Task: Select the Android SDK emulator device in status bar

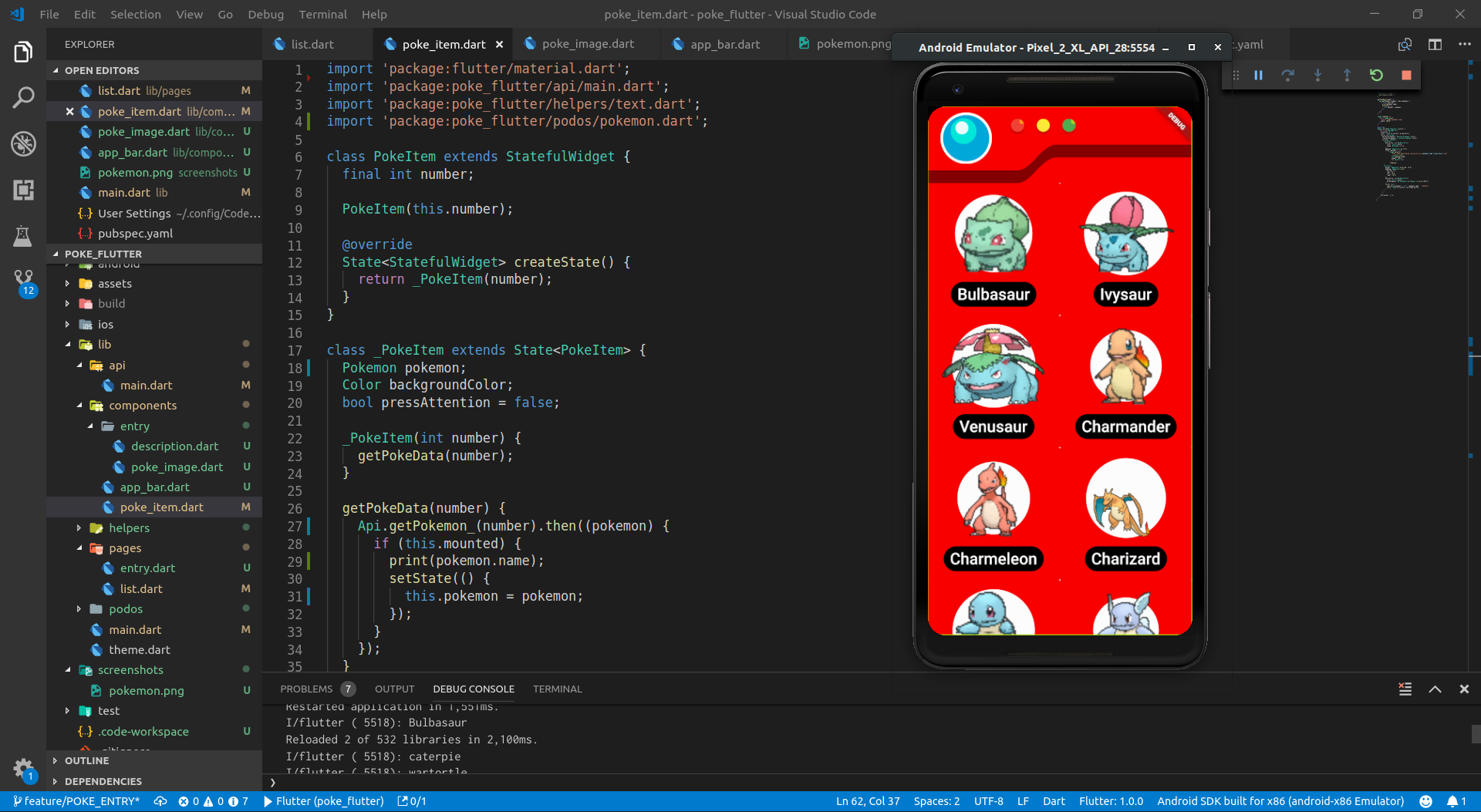Action: (x=1280, y=801)
